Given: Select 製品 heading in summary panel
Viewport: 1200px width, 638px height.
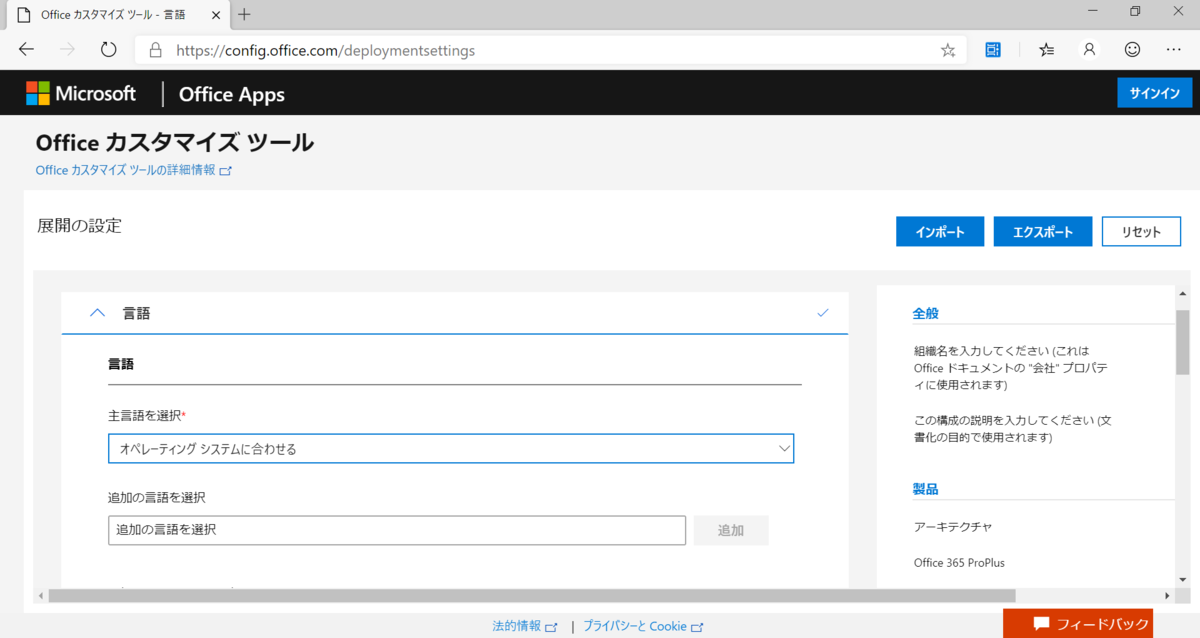Looking at the screenshot, I should pos(926,489).
